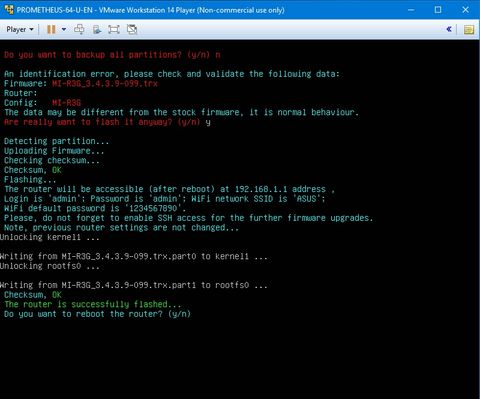
Task: Maximize the VMware Player window
Action: point(438,10)
